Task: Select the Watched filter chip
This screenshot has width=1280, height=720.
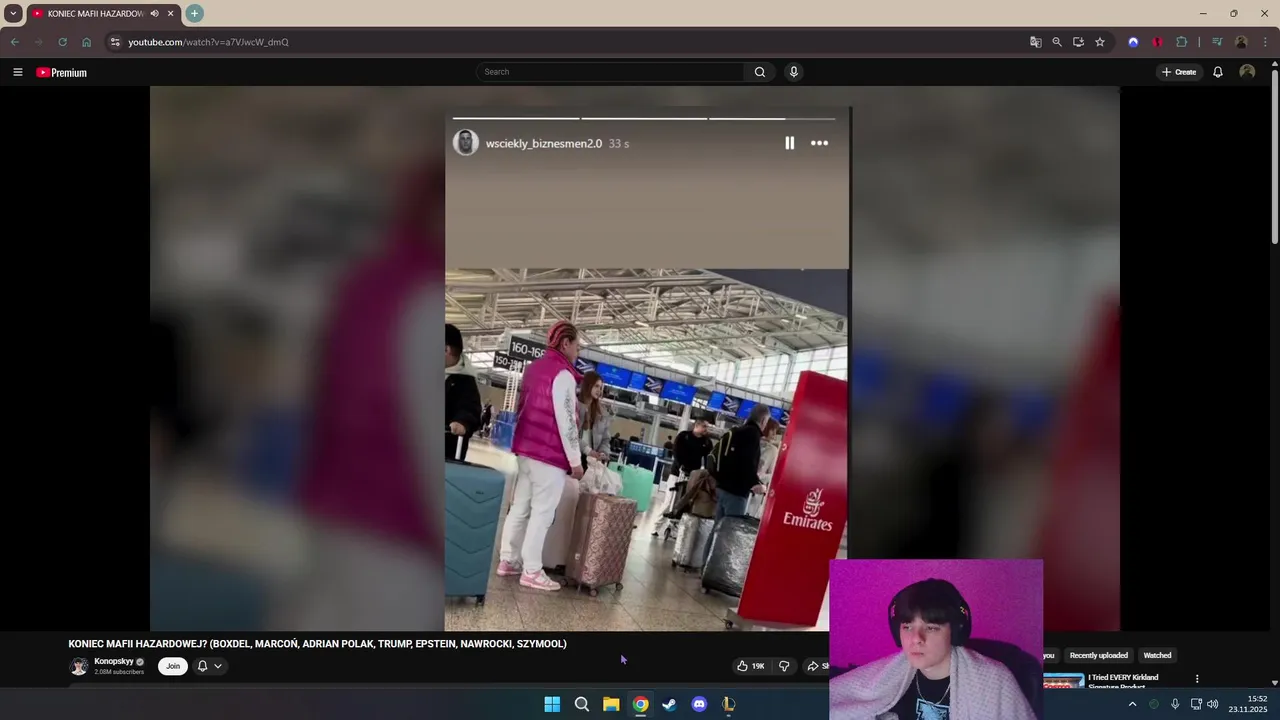Action: click(1157, 655)
